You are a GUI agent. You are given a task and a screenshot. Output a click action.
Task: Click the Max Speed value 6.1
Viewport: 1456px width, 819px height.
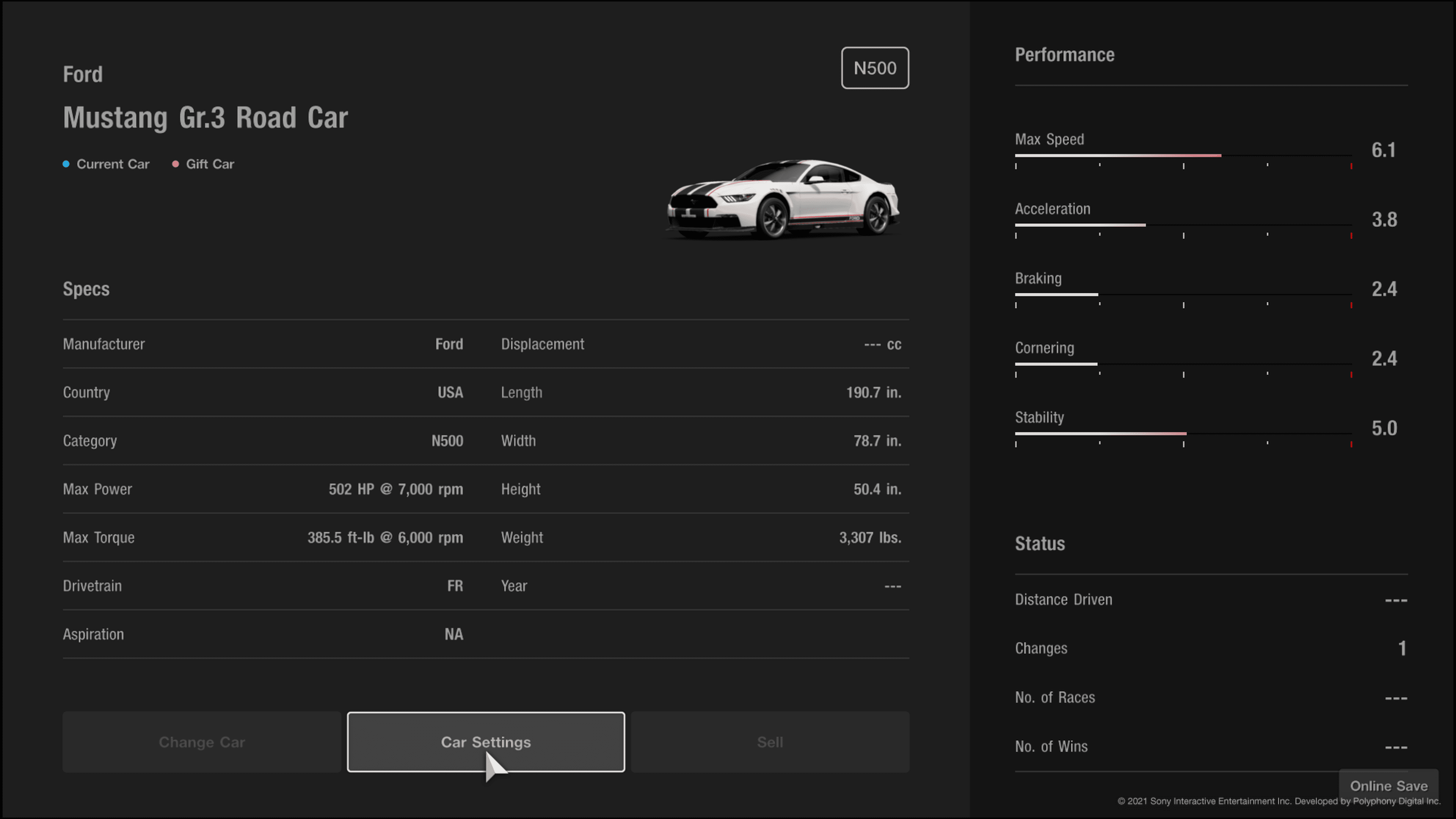(1384, 151)
